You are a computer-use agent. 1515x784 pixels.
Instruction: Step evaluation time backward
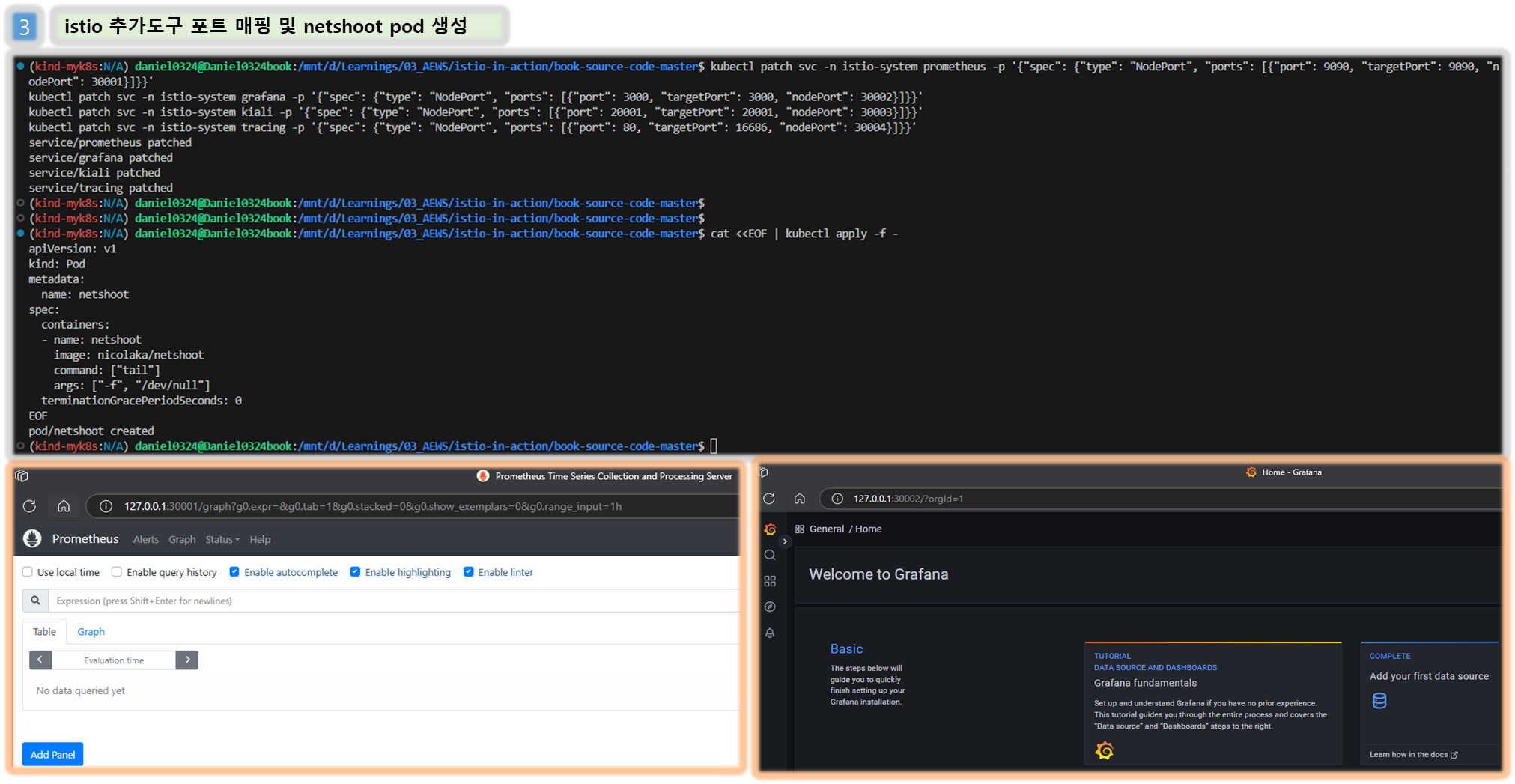coord(40,660)
